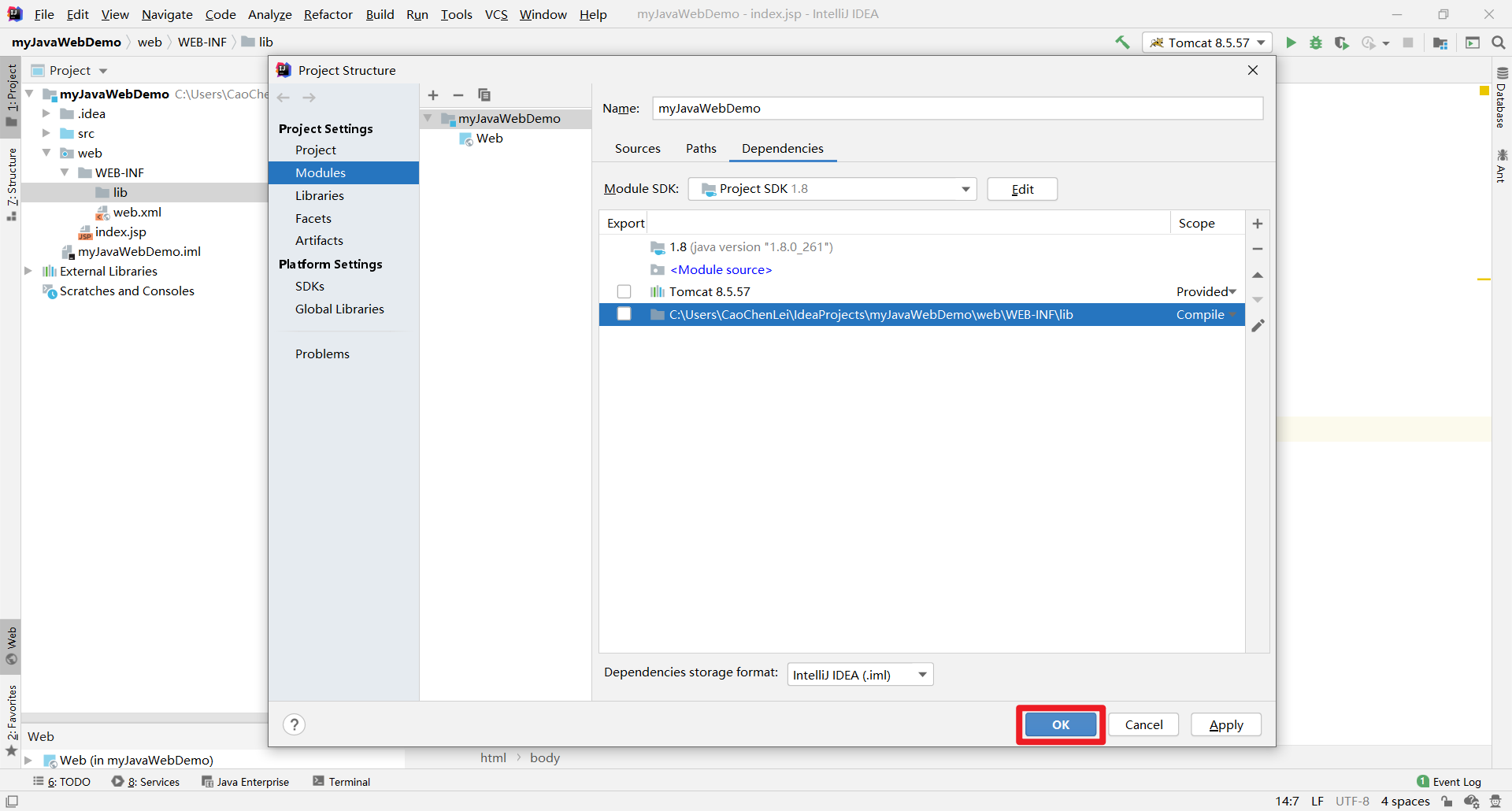
Task: Open the Build menu
Action: click(380, 14)
